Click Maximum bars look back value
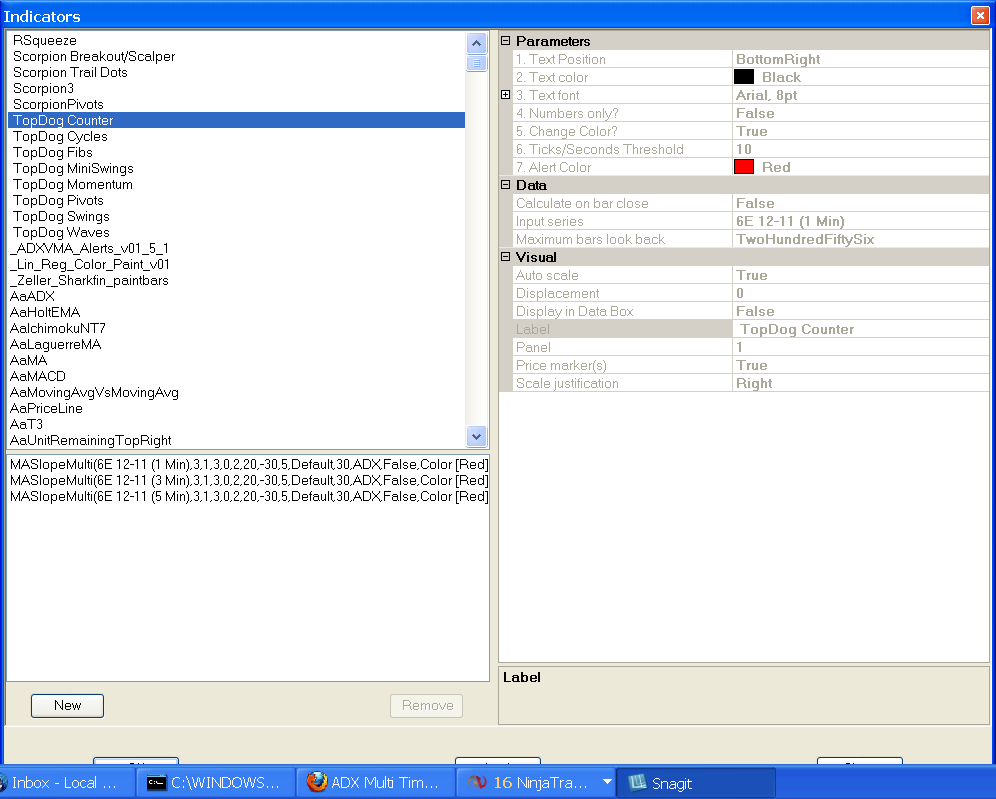This screenshot has height=799, width=996. (x=861, y=239)
